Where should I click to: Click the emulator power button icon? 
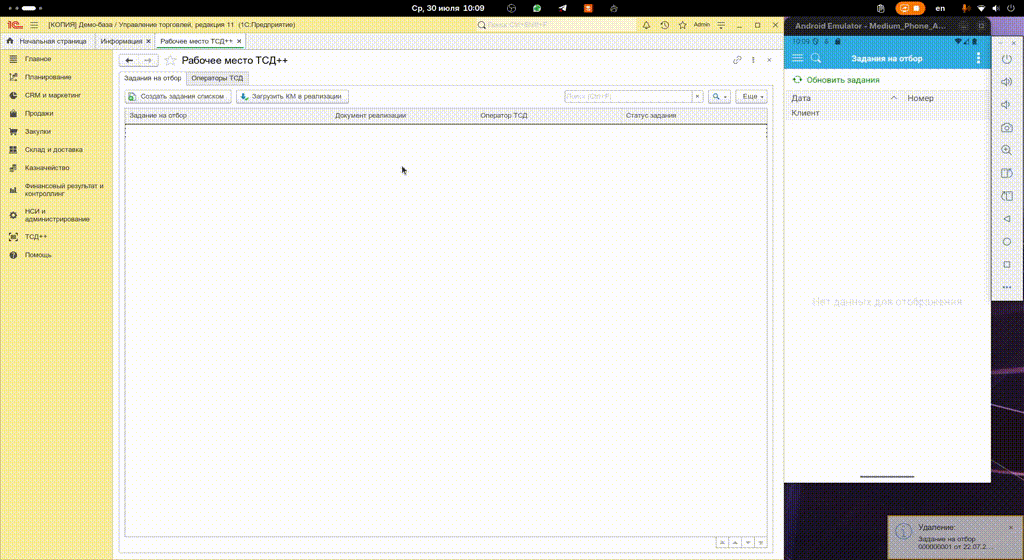pos(1007,59)
